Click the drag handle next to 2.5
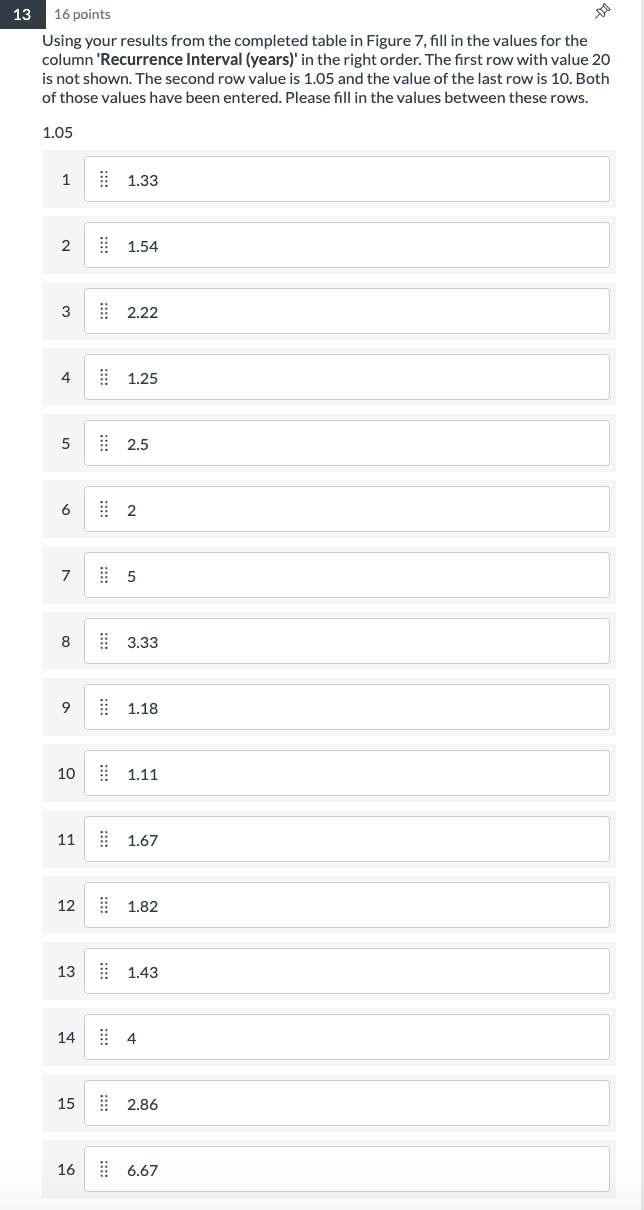 coord(104,443)
